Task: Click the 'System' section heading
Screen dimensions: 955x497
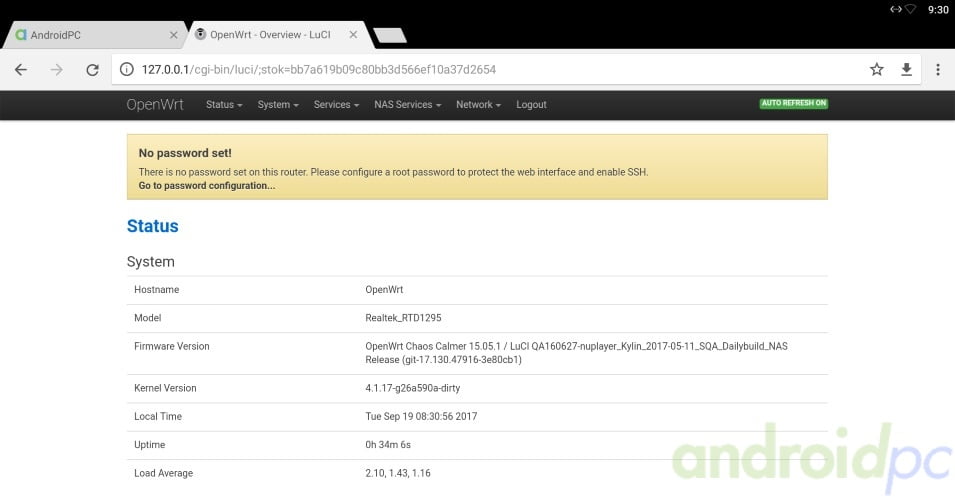Action: pyautogui.click(x=150, y=262)
